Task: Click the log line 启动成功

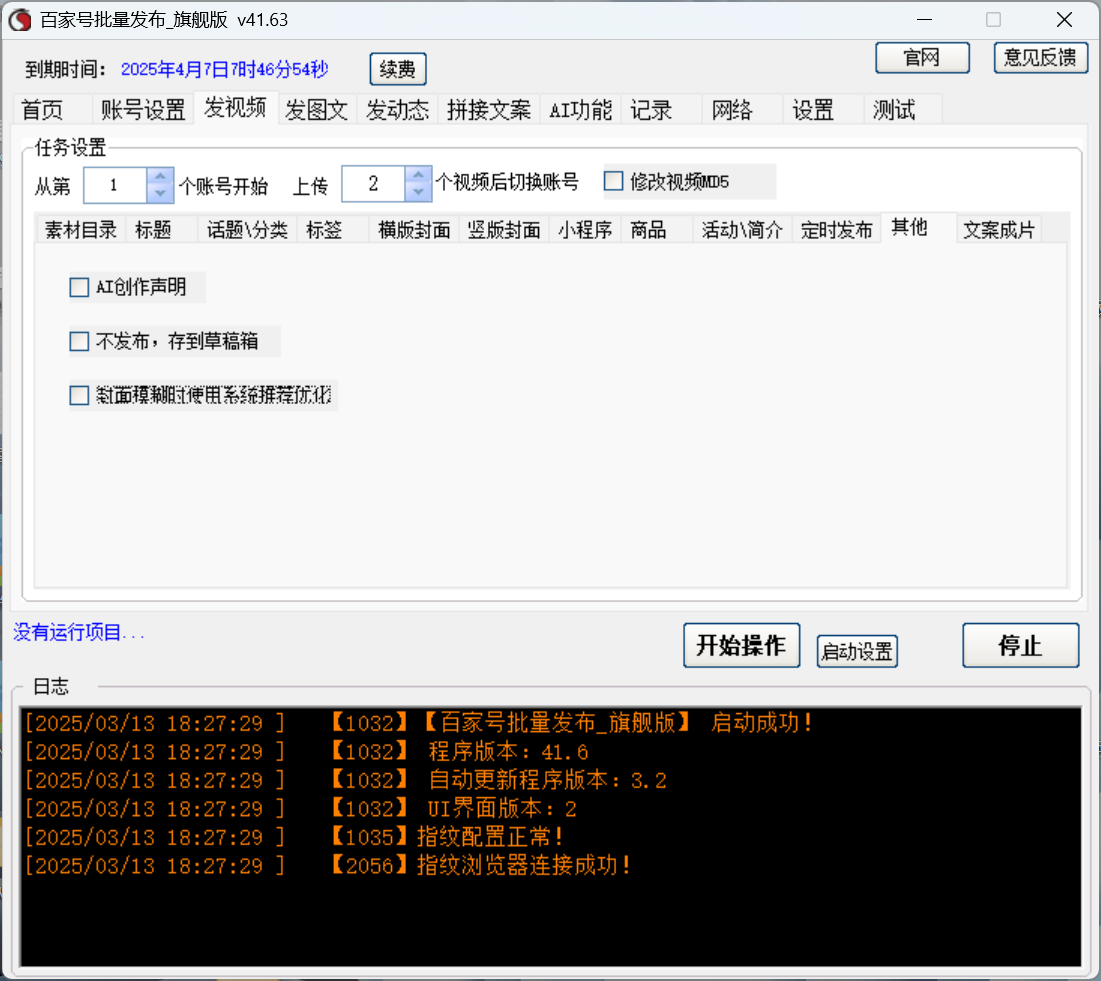Action: pos(418,723)
